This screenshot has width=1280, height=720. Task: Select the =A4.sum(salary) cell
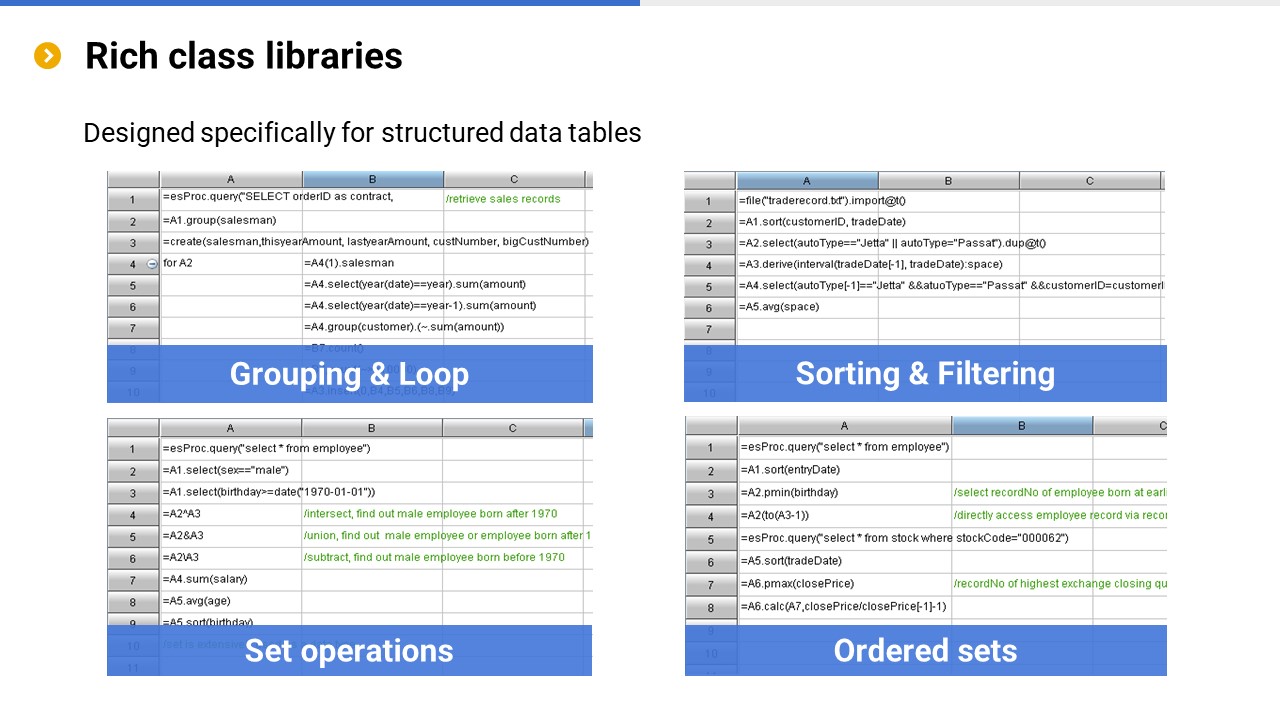(x=205, y=579)
